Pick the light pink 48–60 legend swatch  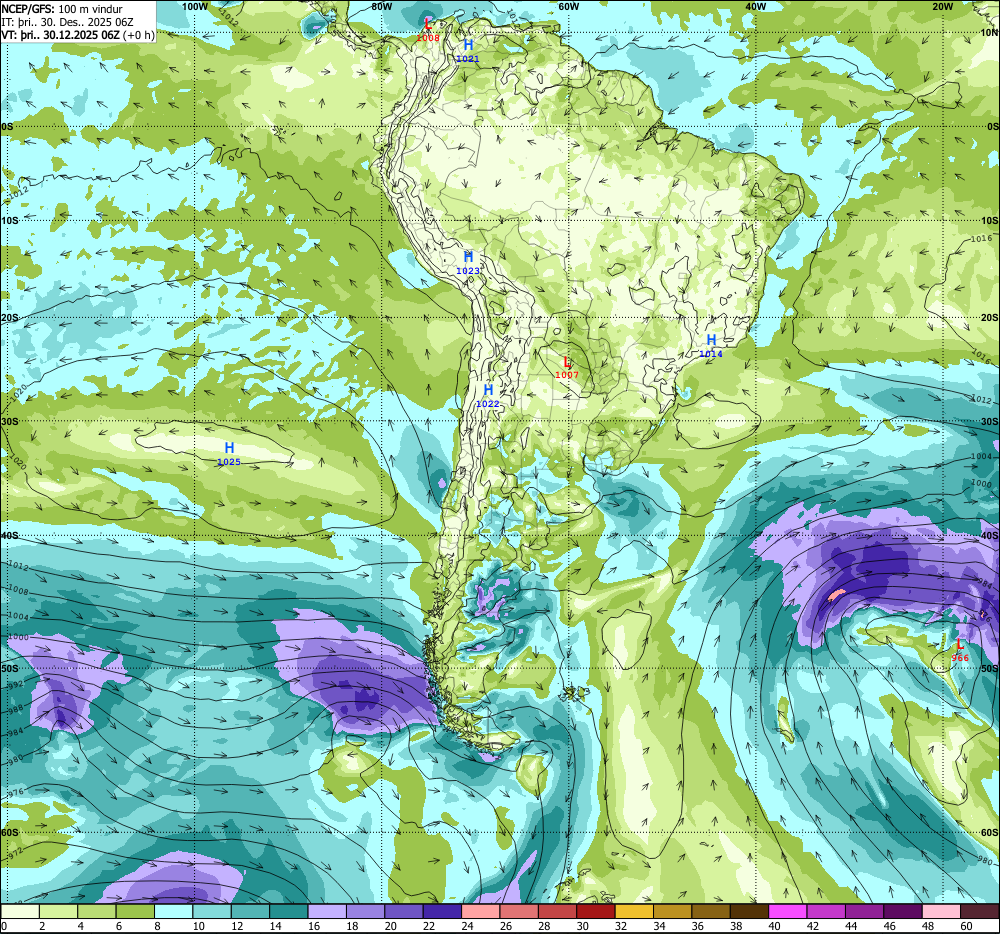click(x=942, y=911)
